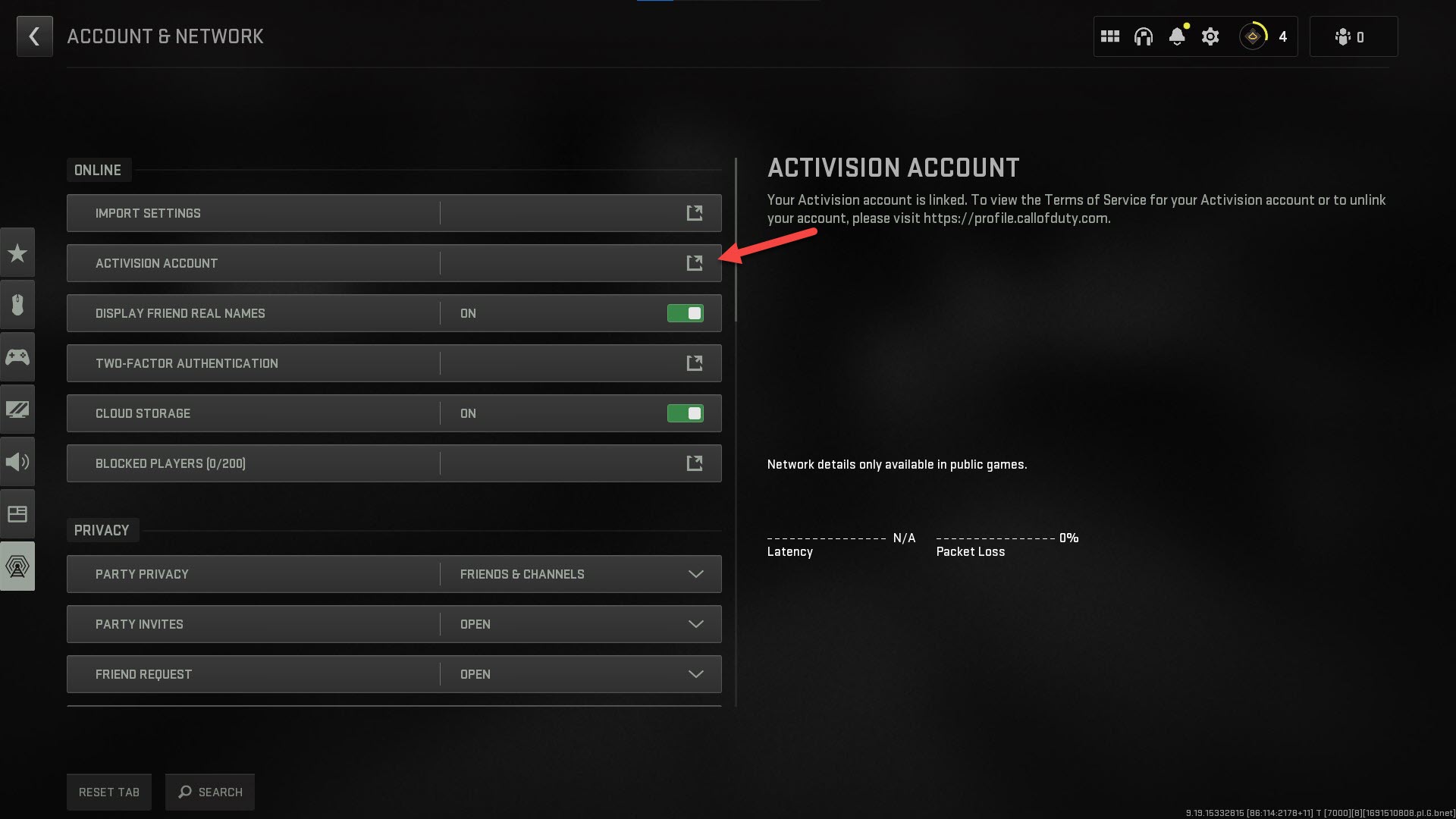Select the Interface settings tab

point(17,514)
